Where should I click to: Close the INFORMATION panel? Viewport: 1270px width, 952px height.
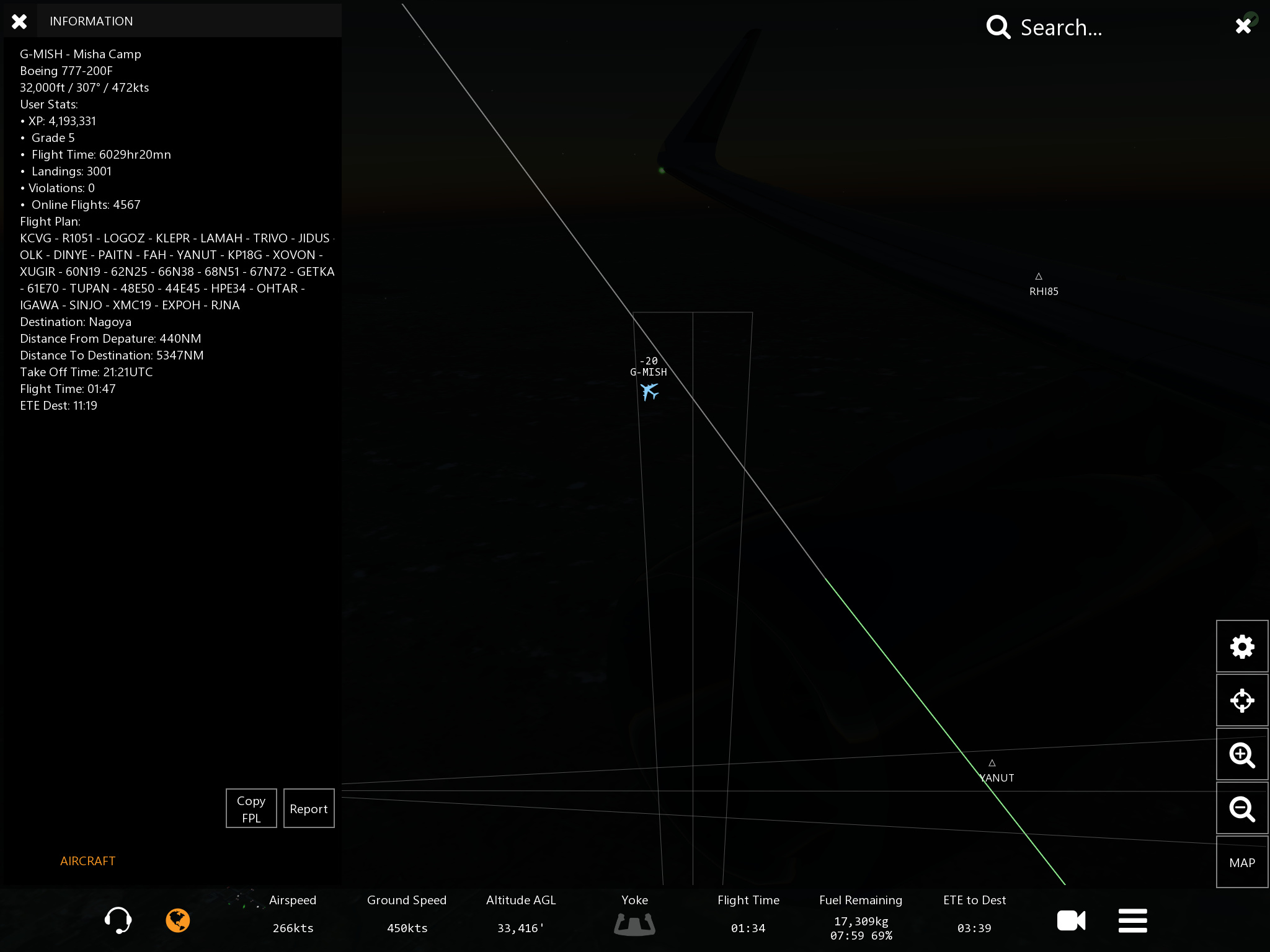pyautogui.click(x=19, y=22)
